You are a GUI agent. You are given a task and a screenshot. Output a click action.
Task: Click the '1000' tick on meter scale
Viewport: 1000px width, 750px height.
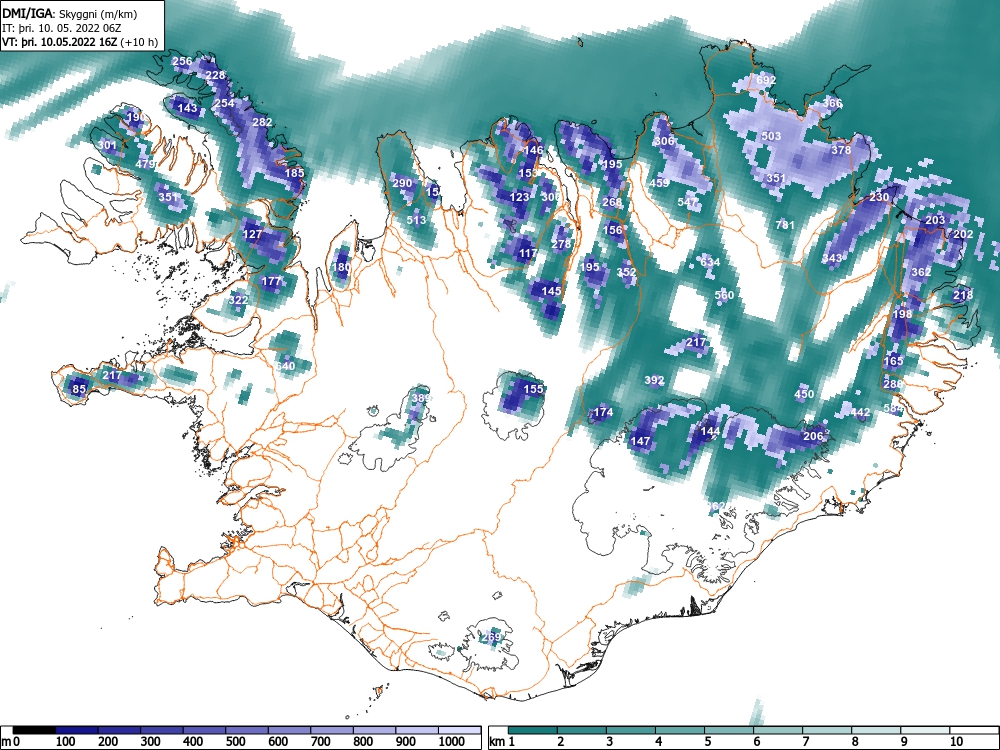[452, 742]
